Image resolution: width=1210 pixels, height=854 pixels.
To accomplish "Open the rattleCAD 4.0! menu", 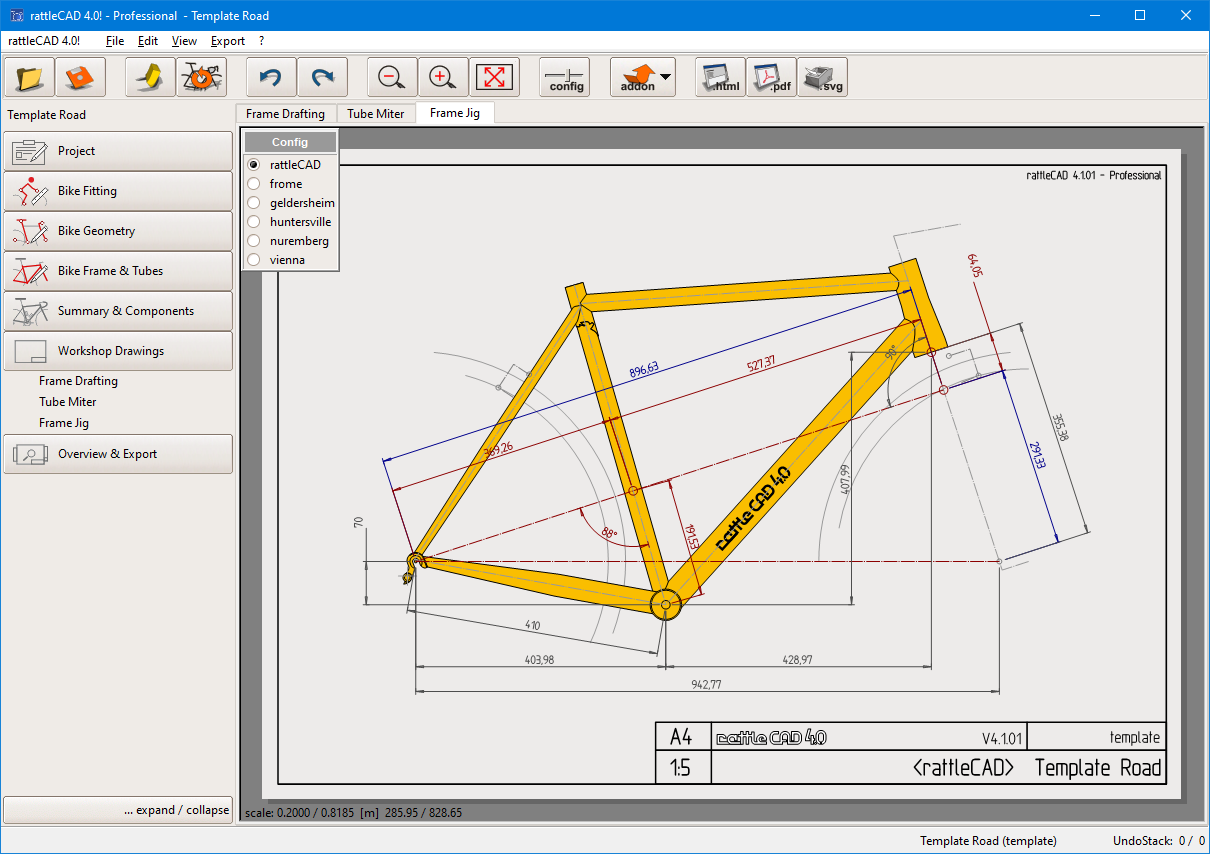I will [44, 41].
